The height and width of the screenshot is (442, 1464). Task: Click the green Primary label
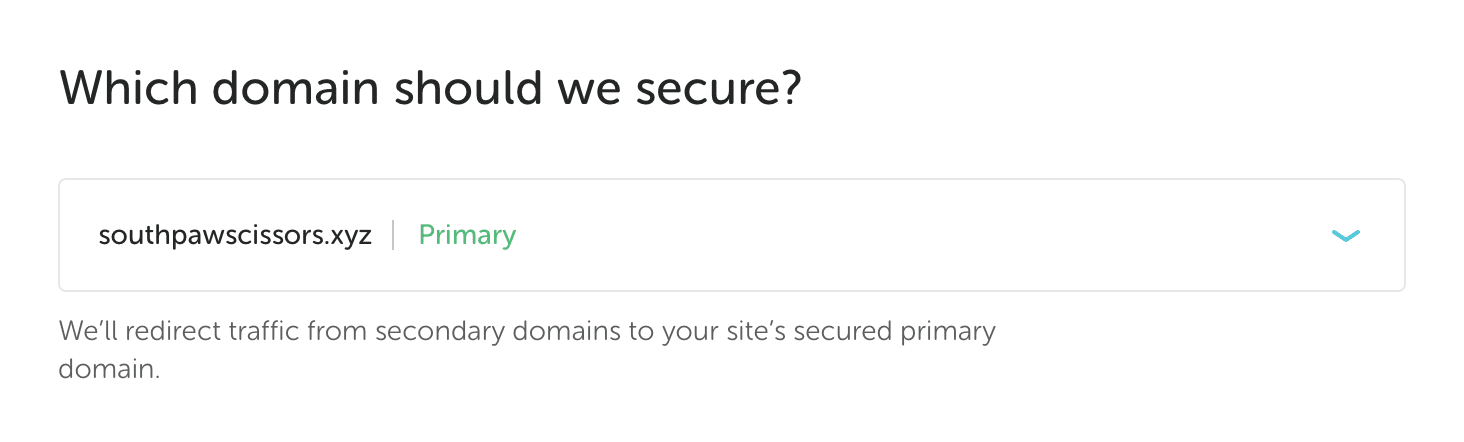pyautogui.click(x=467, y=236)
